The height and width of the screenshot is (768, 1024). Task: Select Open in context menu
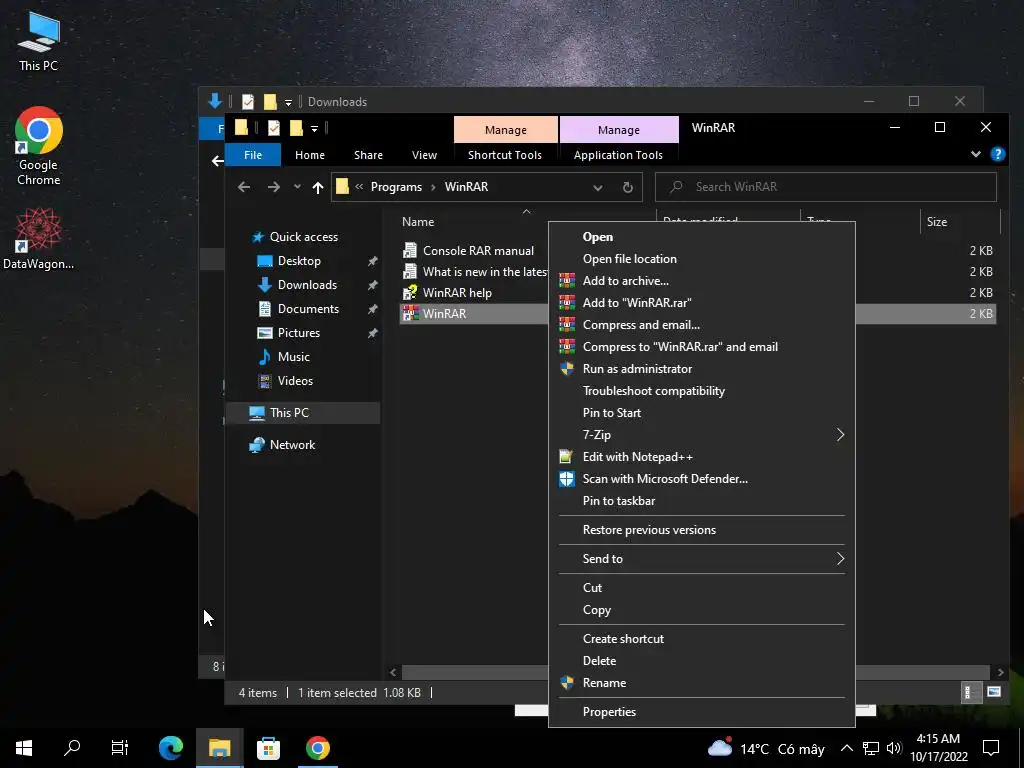tap(702, 237)
